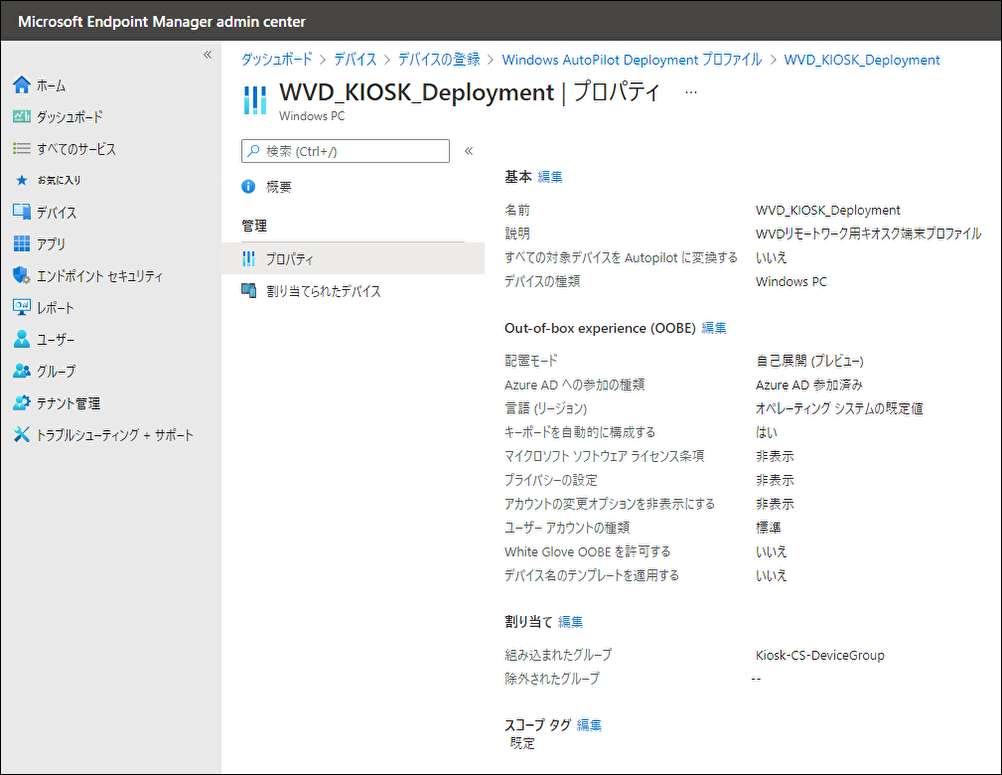Click the Overview (概要) info icon

click(x=249, y=187)
